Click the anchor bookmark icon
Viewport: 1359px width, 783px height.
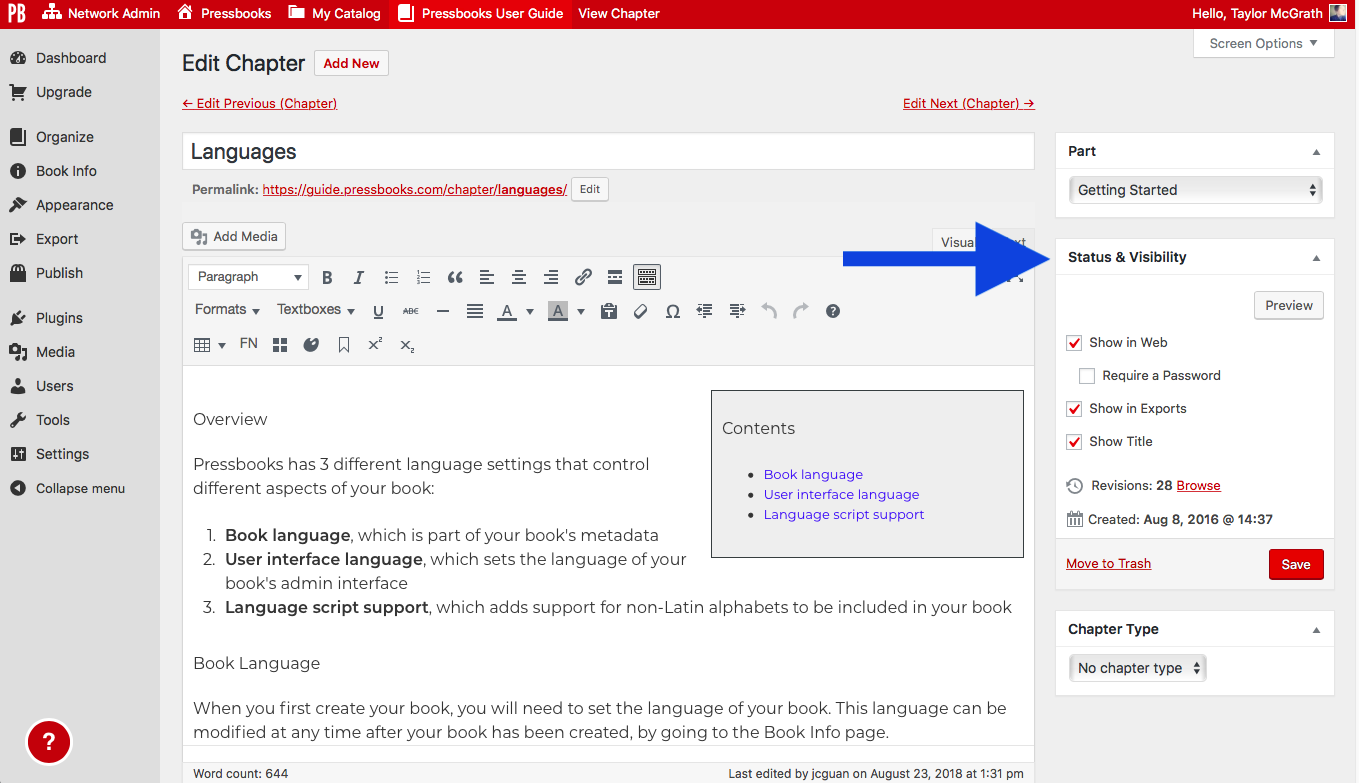(343, 345)
